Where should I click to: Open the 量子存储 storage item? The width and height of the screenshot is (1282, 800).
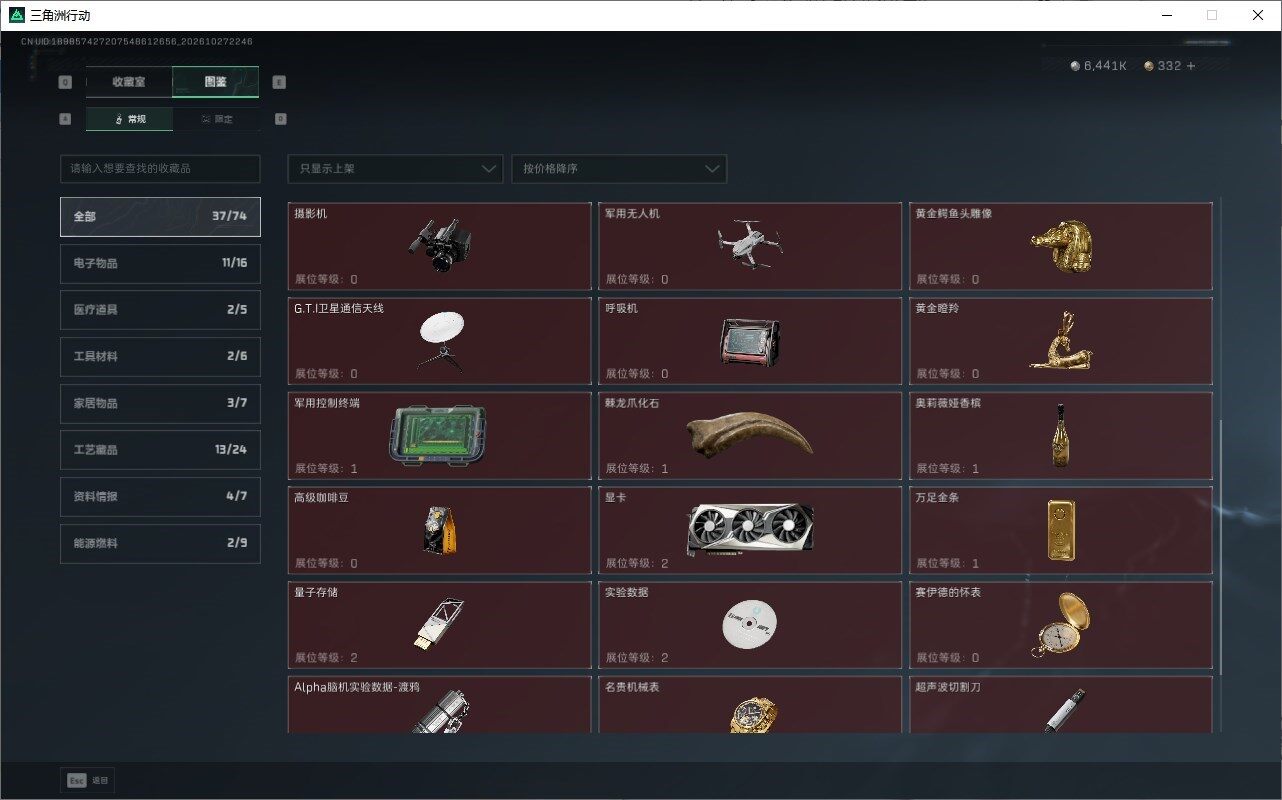tap(440, 625)
